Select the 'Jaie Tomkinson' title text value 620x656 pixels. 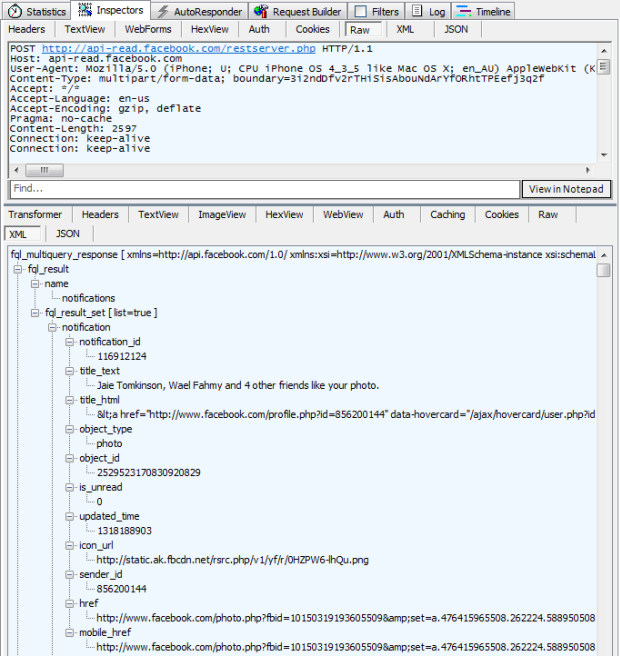click(238, 385)
